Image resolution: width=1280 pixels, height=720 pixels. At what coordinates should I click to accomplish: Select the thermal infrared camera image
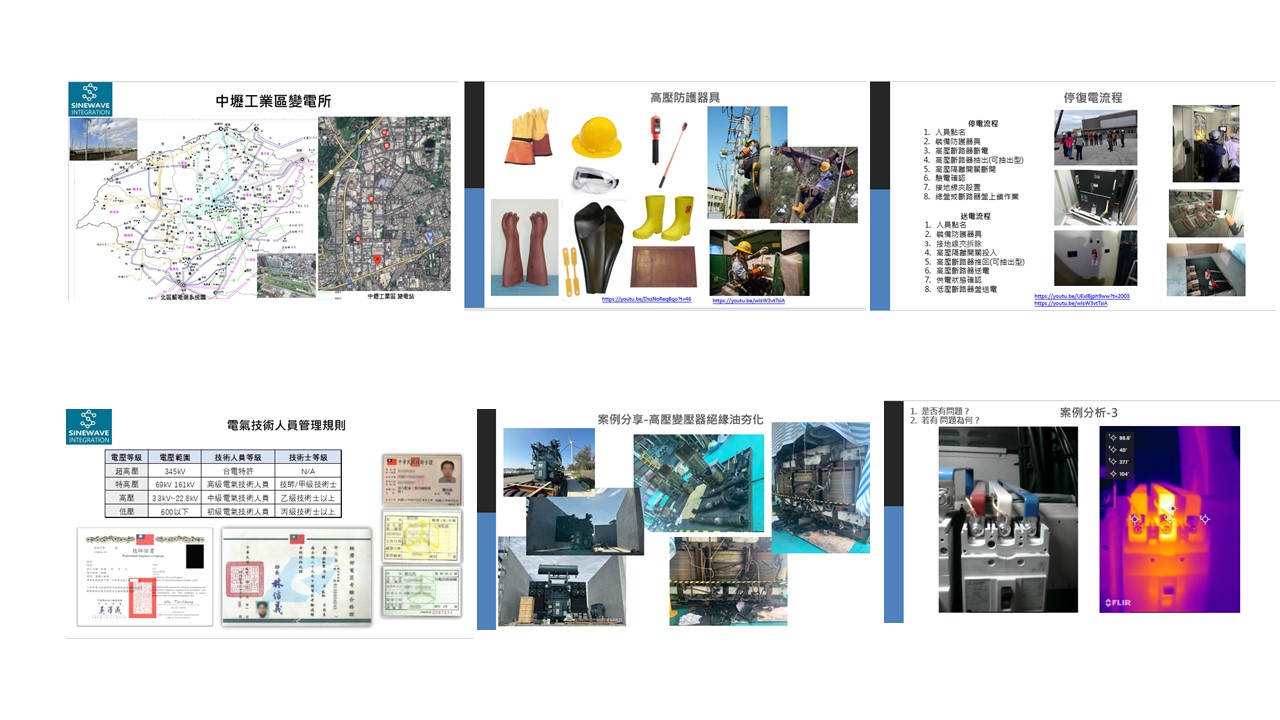[x=1169, y=519]
